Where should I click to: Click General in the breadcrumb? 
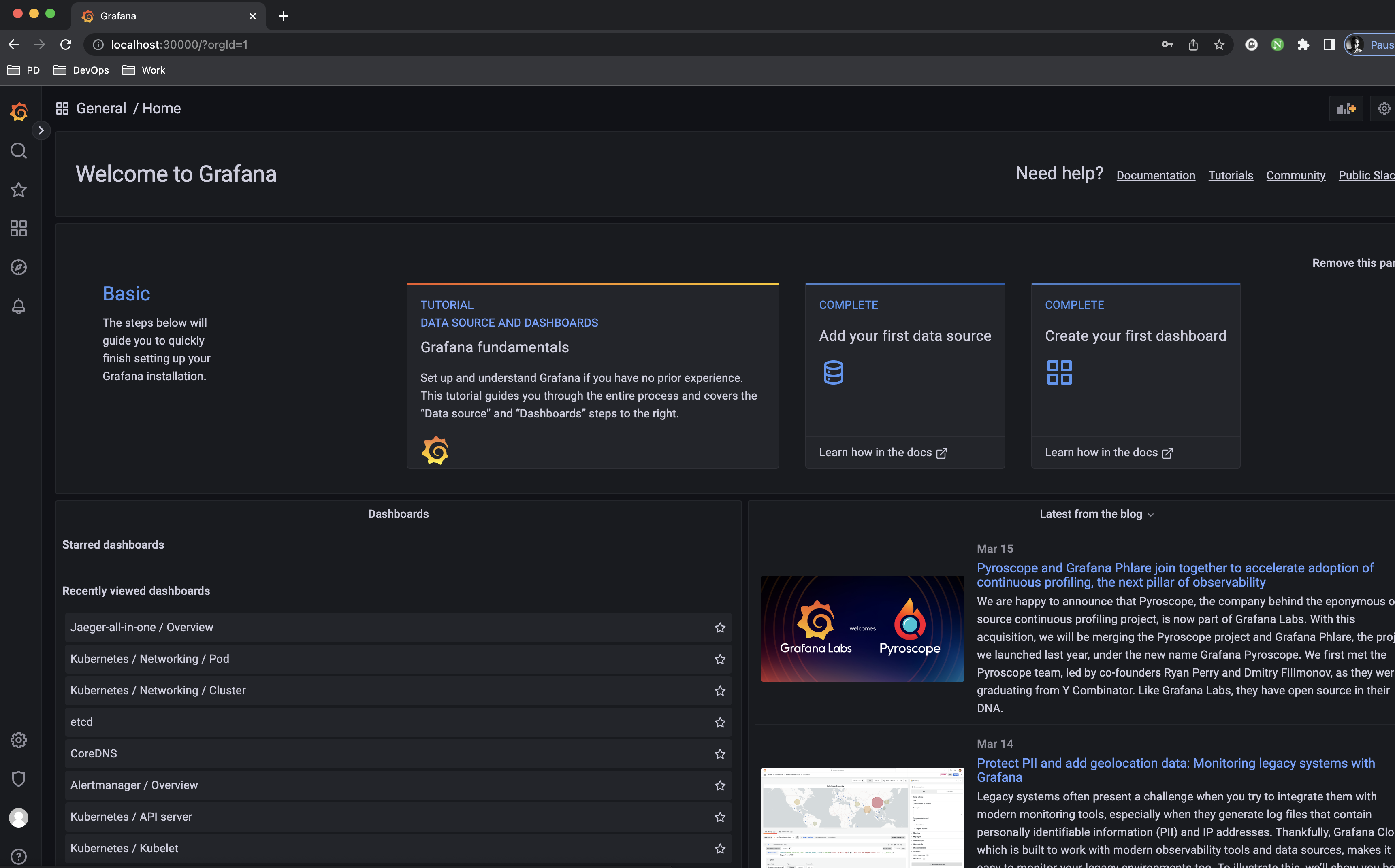coord(101,108)
